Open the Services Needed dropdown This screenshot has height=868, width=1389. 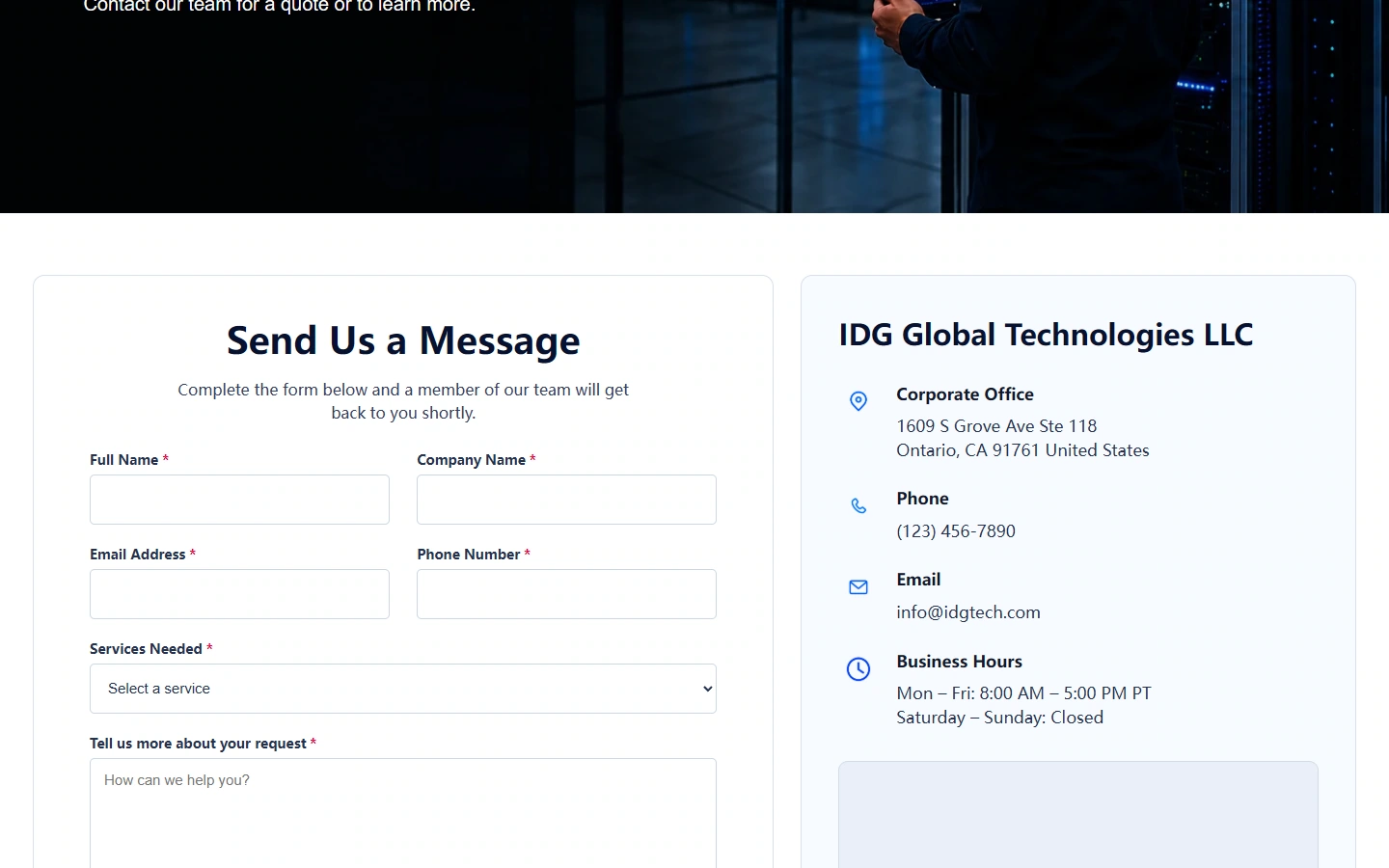point(403,689)
